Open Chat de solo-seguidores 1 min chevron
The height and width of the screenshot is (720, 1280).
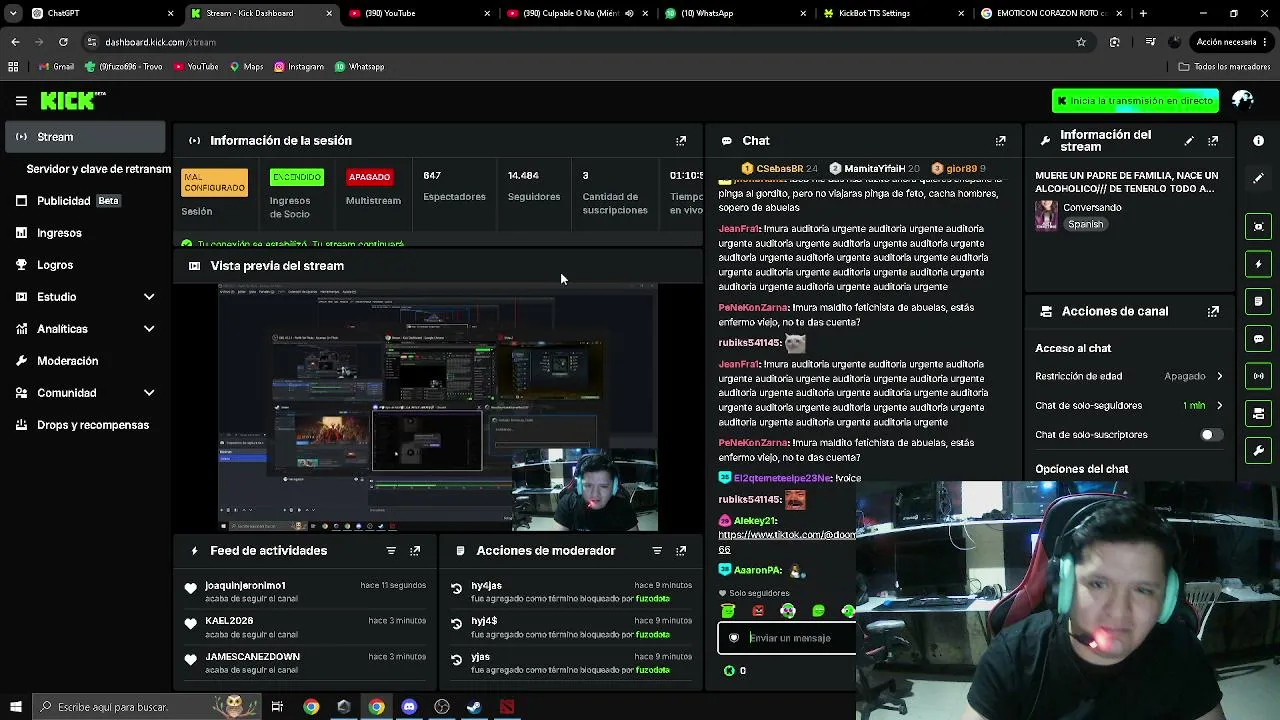pyautogui.click(x=1219, y=406)
